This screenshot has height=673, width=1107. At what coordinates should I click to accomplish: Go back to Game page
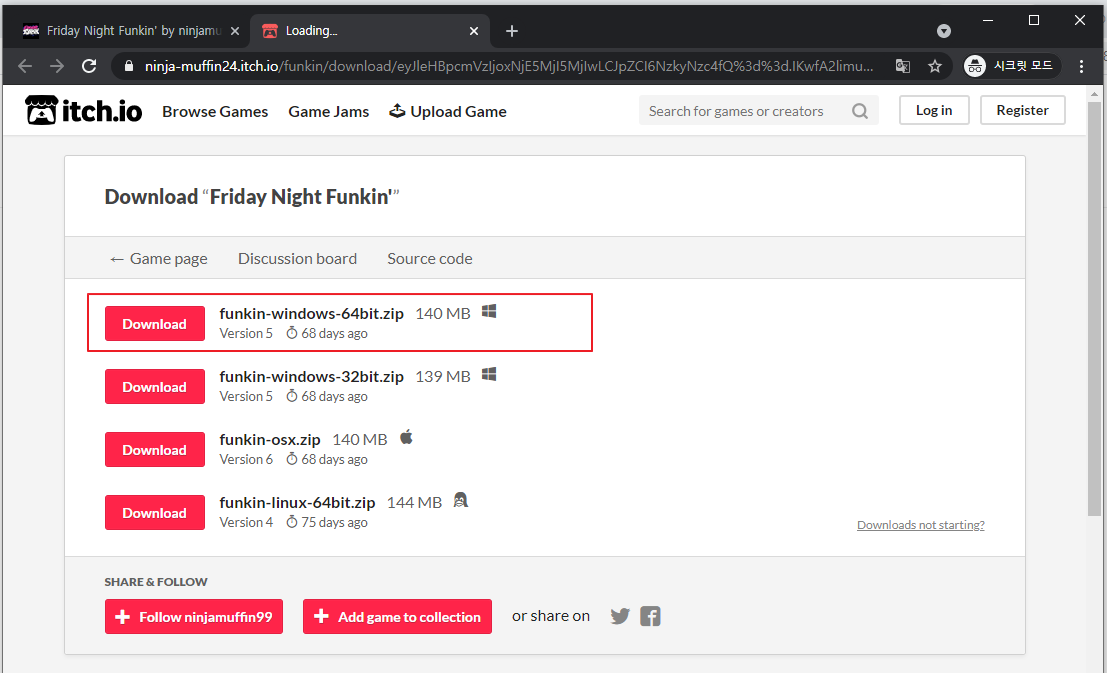coord(158,258)
